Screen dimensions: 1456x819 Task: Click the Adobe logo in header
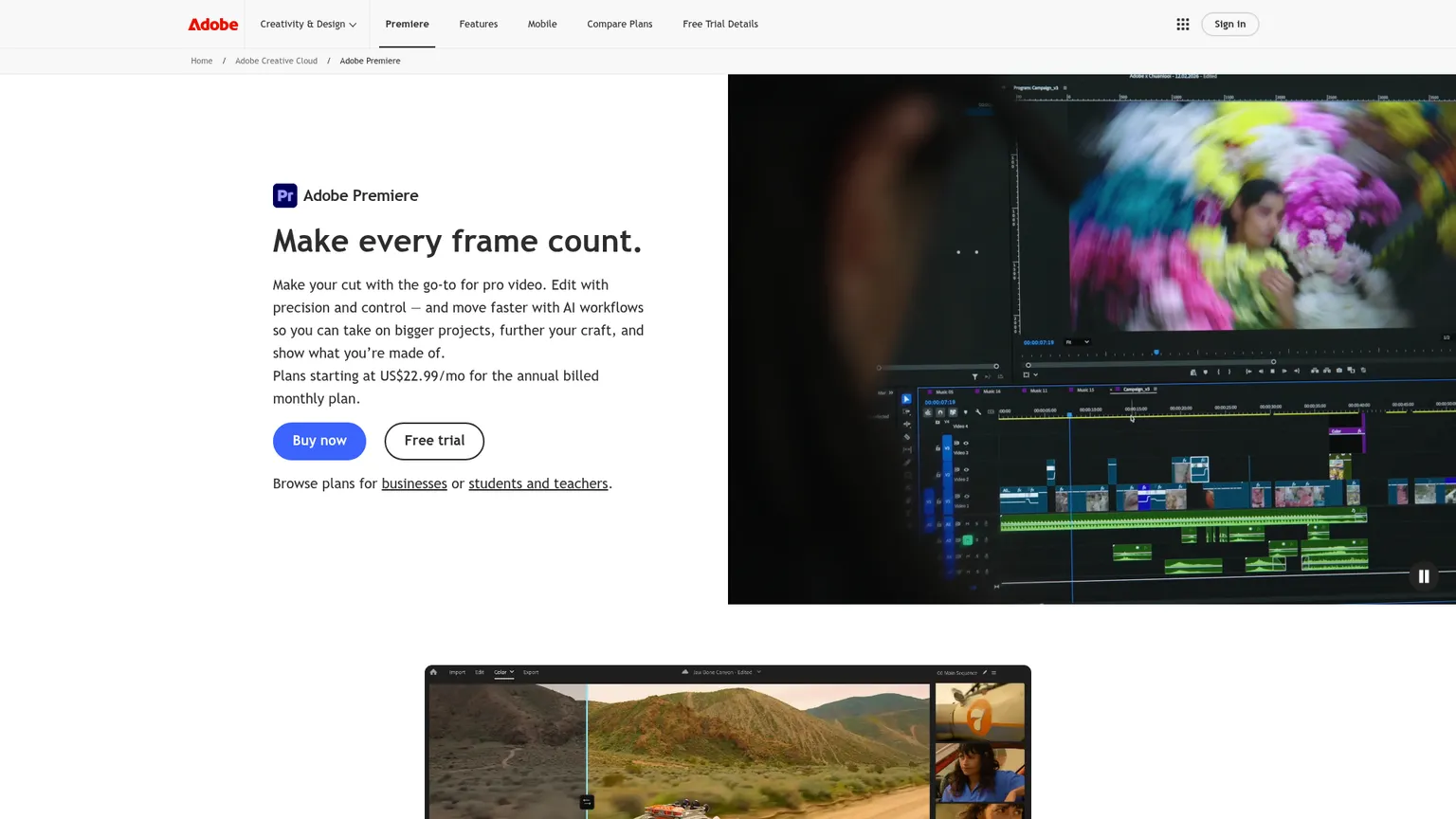tap(212, 25)
